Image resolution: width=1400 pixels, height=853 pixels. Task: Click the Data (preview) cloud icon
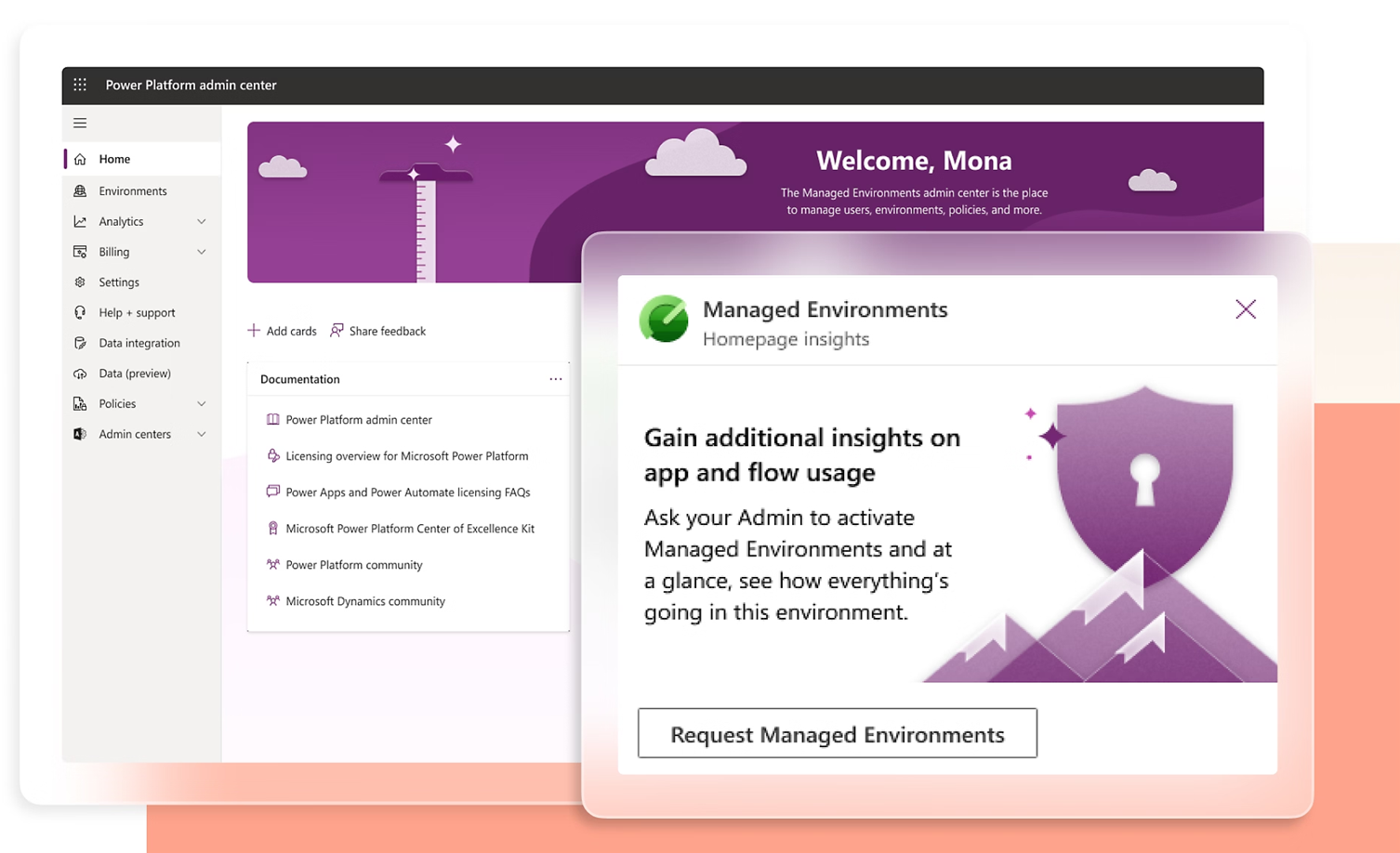[80, 374]
